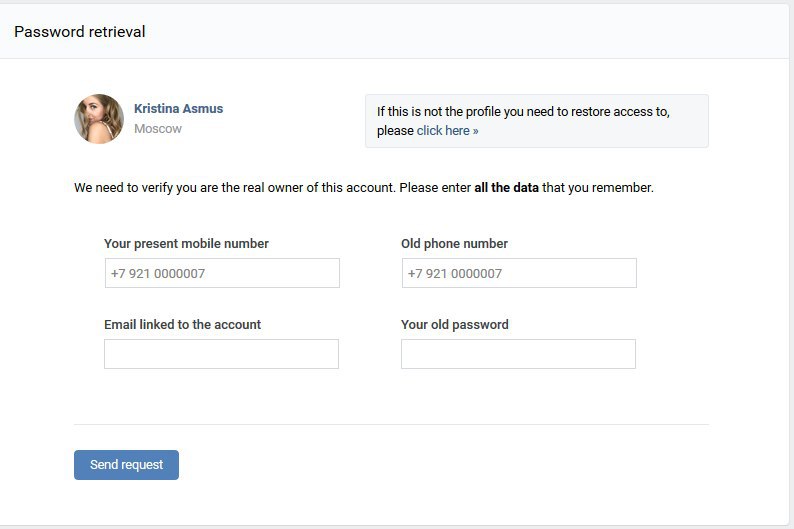Select the Your old password box
The image size is (794, 529).
point(518,354)
